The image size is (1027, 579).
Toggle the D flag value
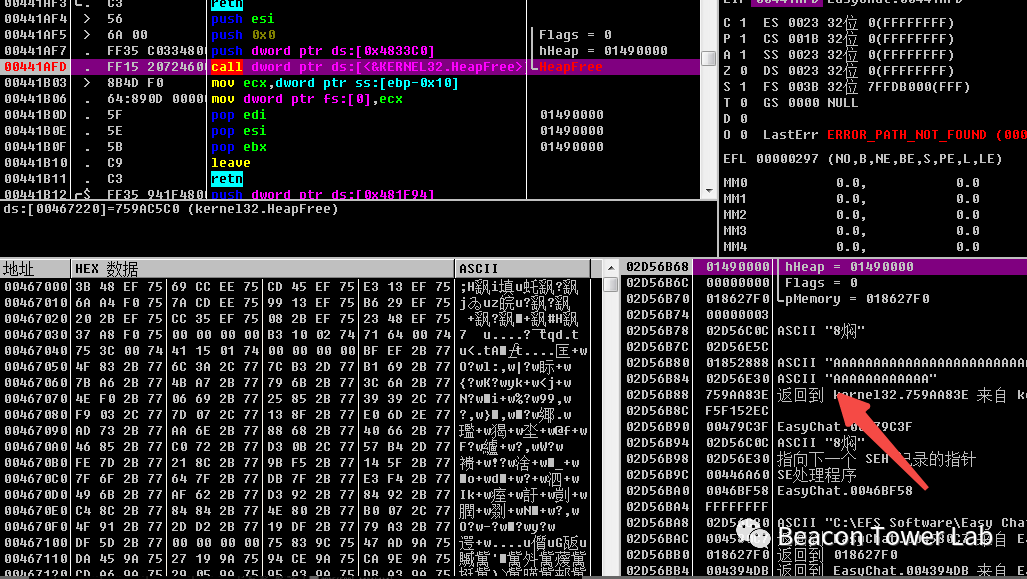(743, 119)
